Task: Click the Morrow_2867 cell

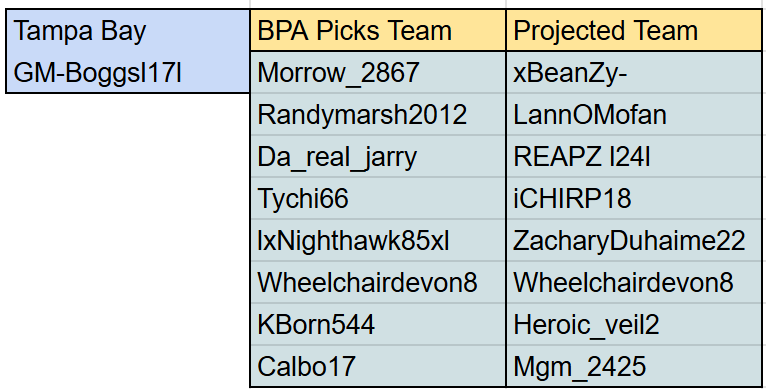Action: click(x=378, y=72)
